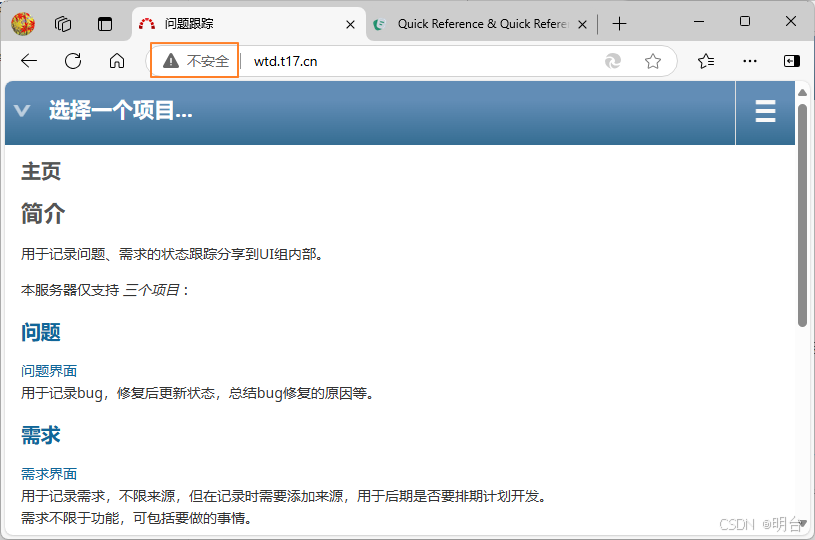The width and height of the screenshot is (815, 540).
Task: Close the Quick Reference tab
Action: tap(583, 24)
